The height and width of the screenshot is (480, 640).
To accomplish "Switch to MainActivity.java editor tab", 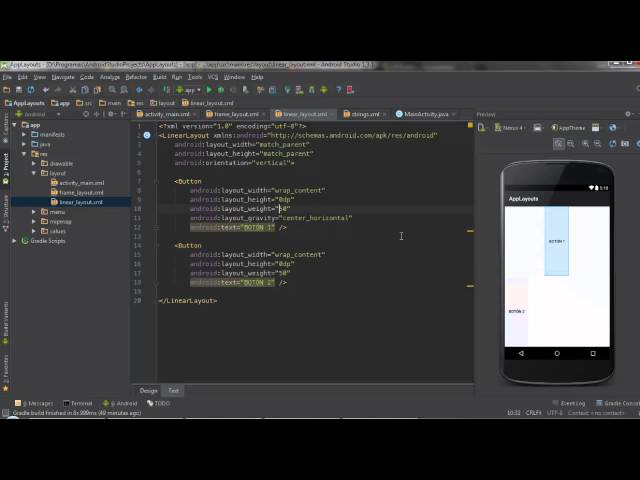I will coord(426,114).
